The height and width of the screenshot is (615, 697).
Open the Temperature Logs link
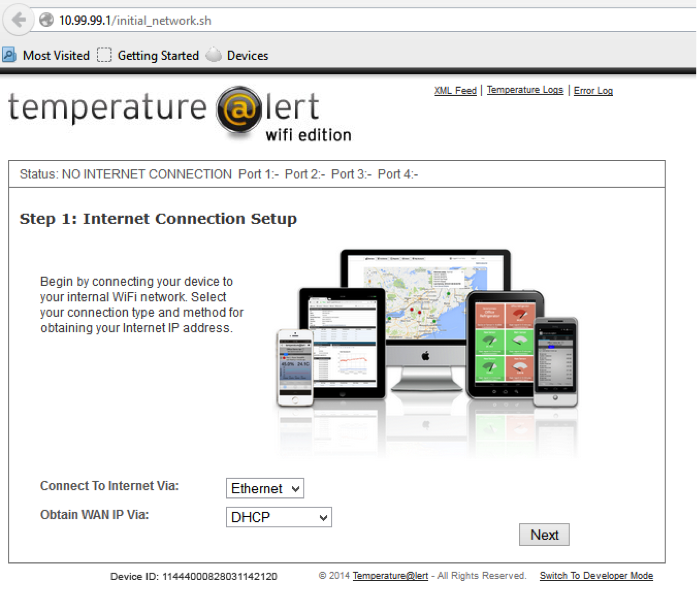(x=525, y=90)
